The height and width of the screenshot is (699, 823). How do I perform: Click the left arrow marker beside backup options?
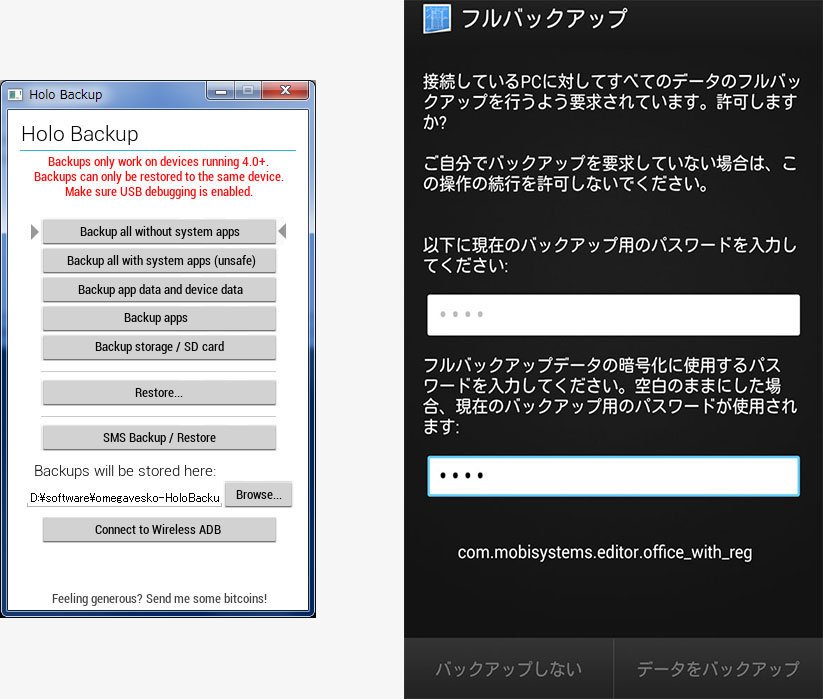click(x=33, y=231)
